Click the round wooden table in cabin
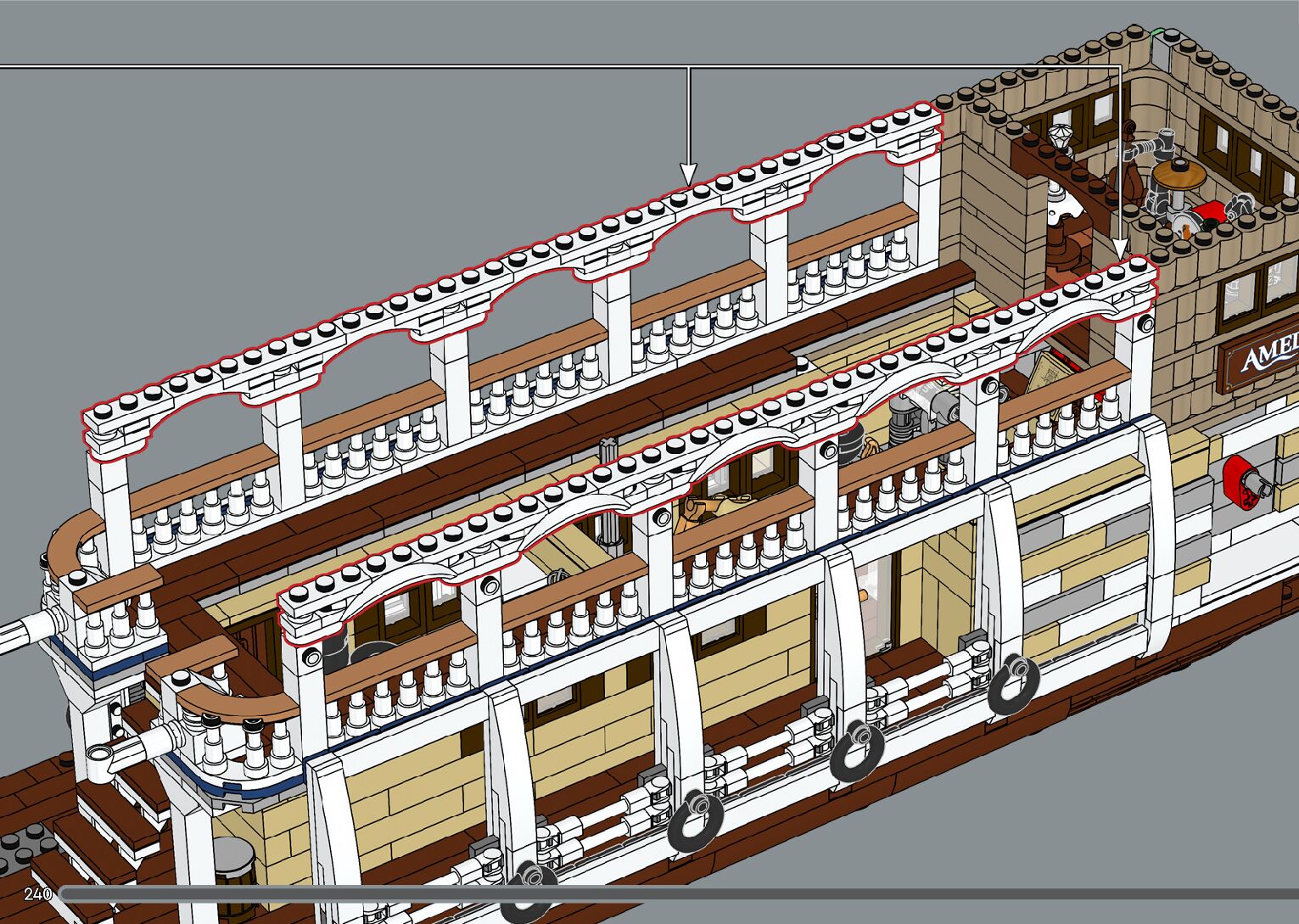This screenshot has height=924, width=1299. [1179, 174]
